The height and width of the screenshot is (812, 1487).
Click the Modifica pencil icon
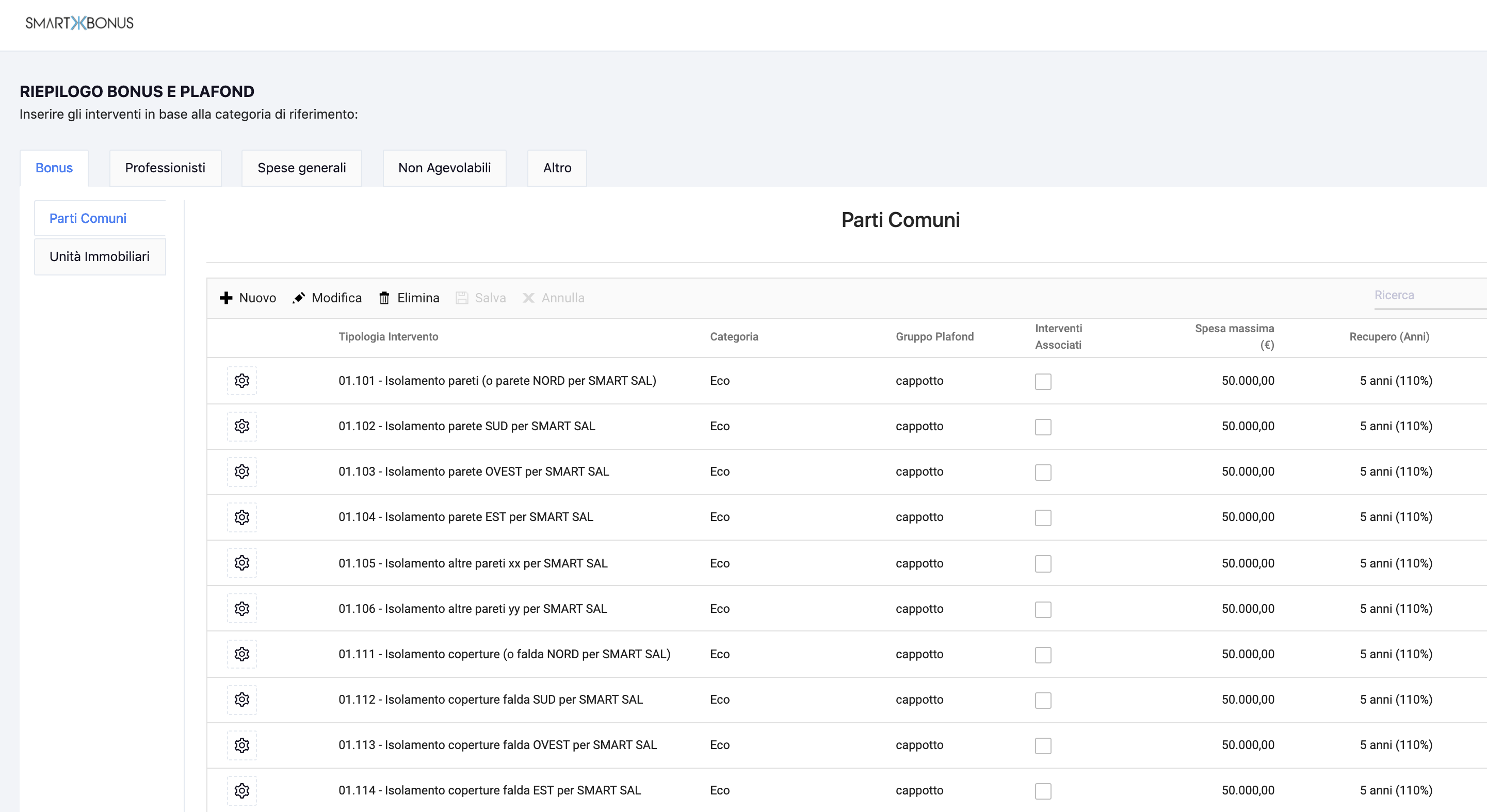click(298, 298)
